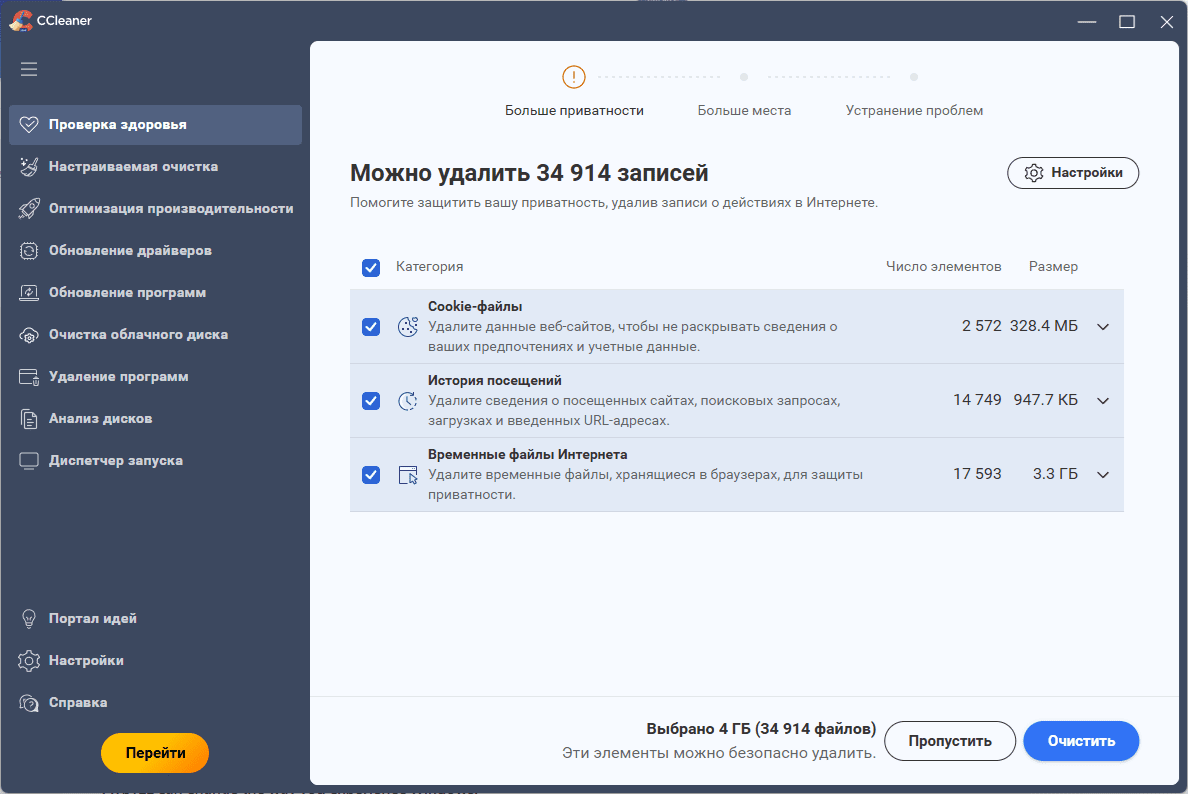
Task: Click the Размер column header
Action: 1053,267
